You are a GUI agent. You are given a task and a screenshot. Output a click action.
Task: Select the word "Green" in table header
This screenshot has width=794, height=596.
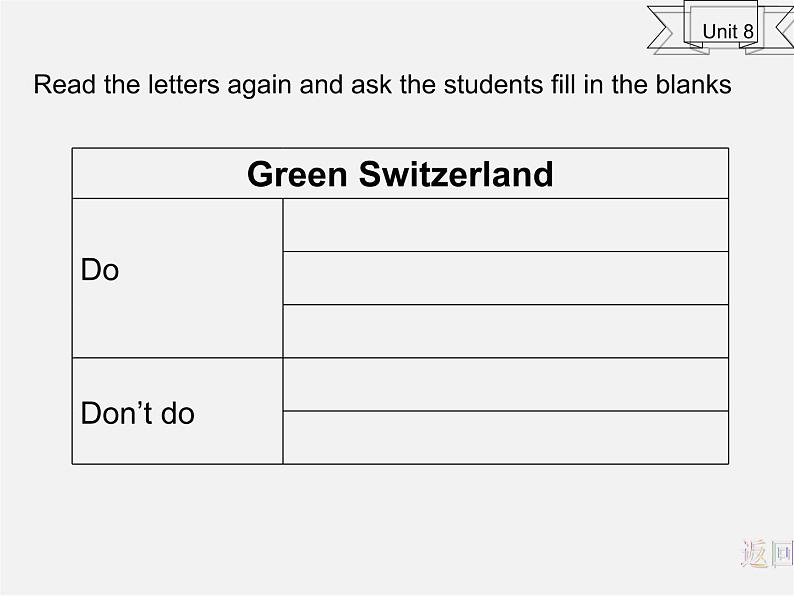tap(297, 174)
